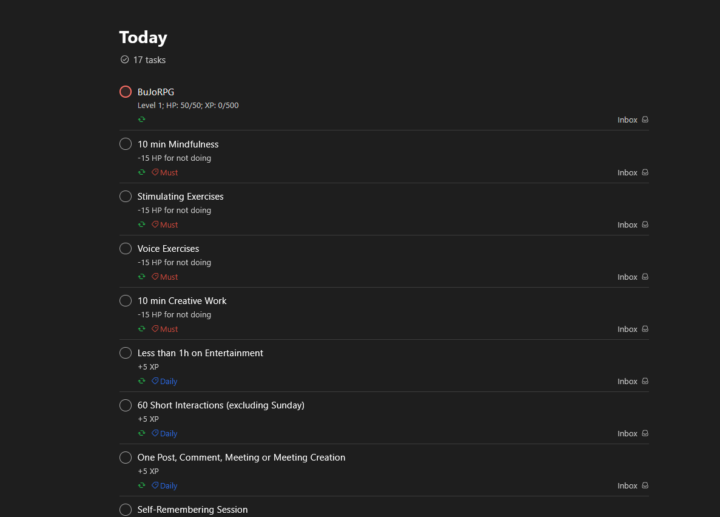The width and height of the screenshot is (720, 517).
Task: Go to Inbox from Voice Exercises row
Action: coord(633,277)
